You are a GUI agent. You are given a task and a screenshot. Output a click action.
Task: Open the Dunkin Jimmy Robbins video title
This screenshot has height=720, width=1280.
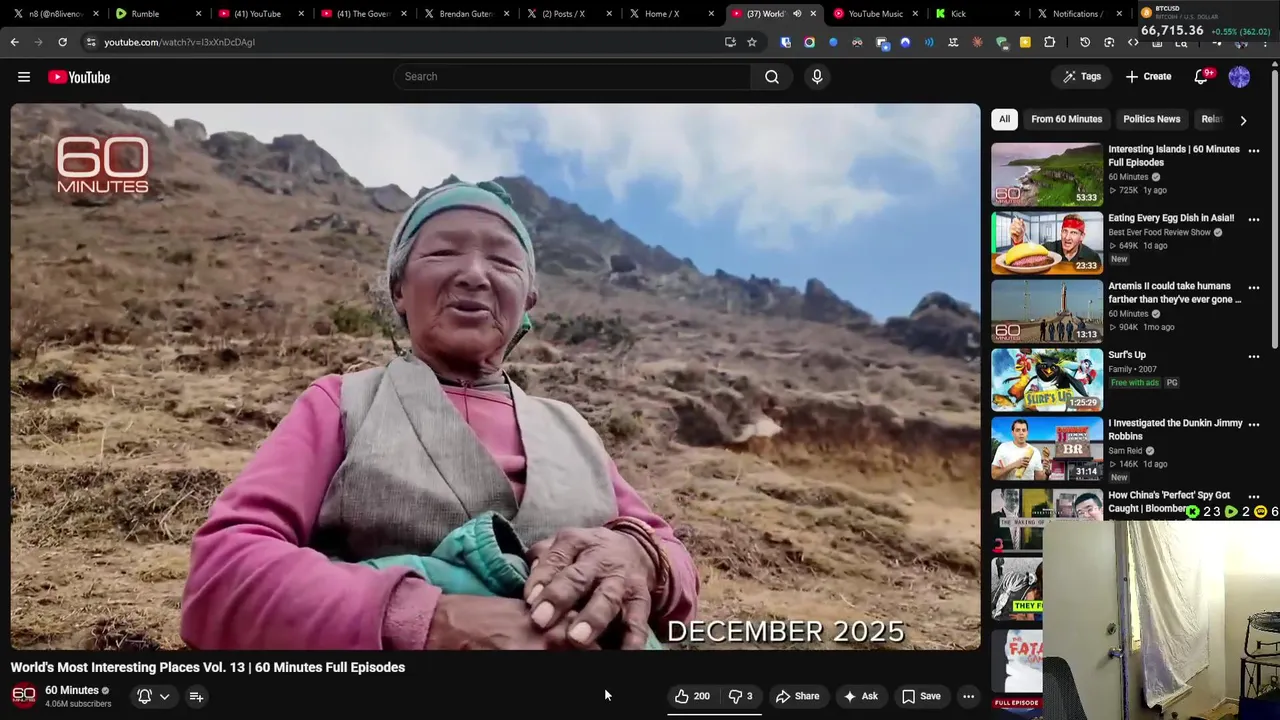point(1175,429)
